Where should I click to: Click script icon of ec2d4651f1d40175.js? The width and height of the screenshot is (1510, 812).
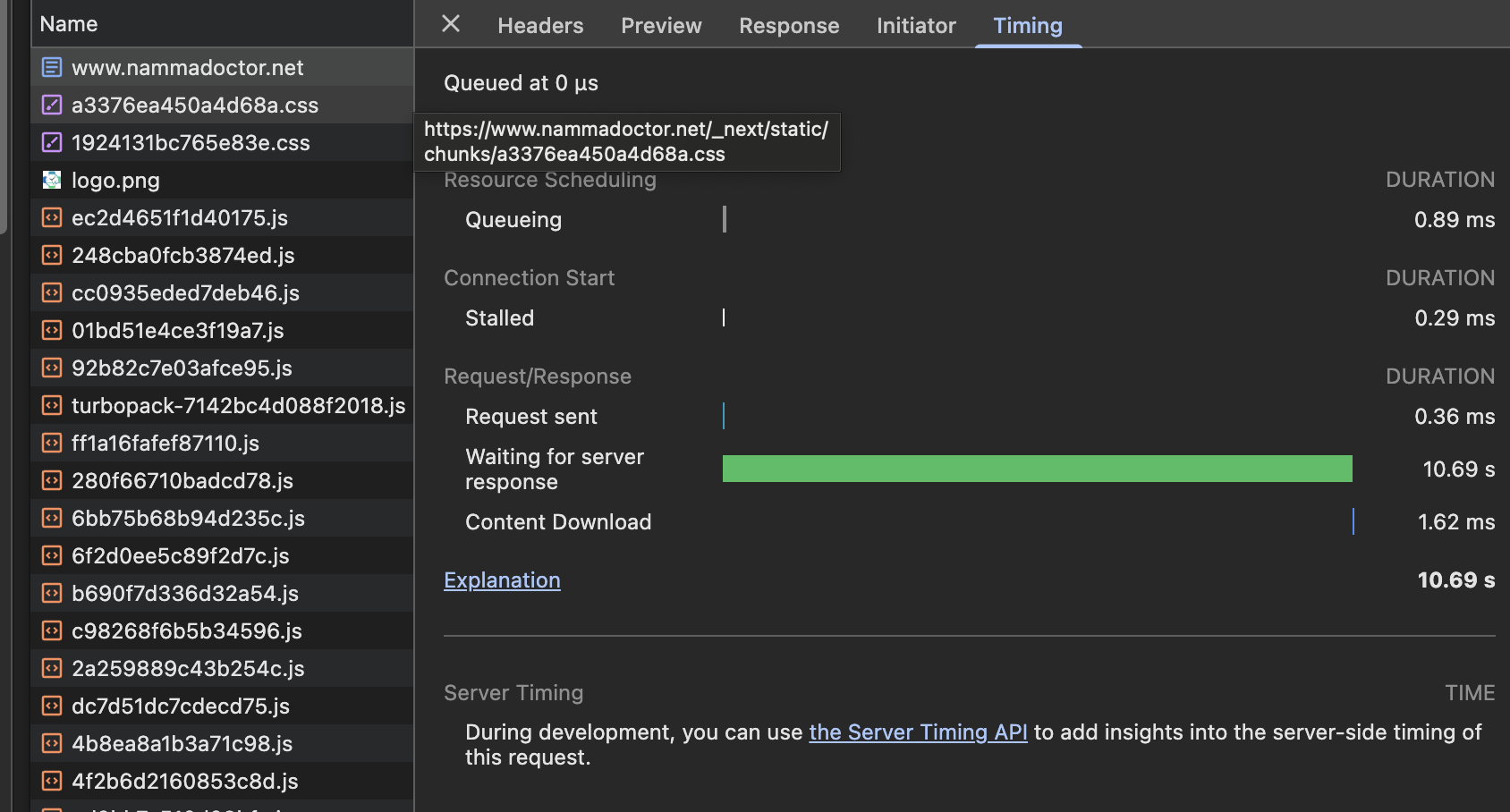coord(52,217)
